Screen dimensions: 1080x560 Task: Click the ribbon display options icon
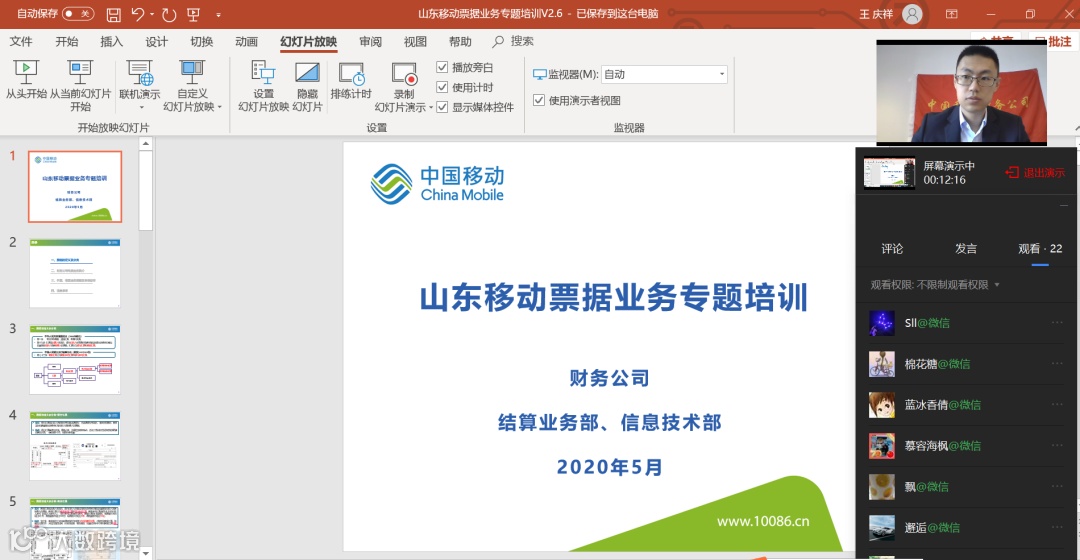point(951,14)
